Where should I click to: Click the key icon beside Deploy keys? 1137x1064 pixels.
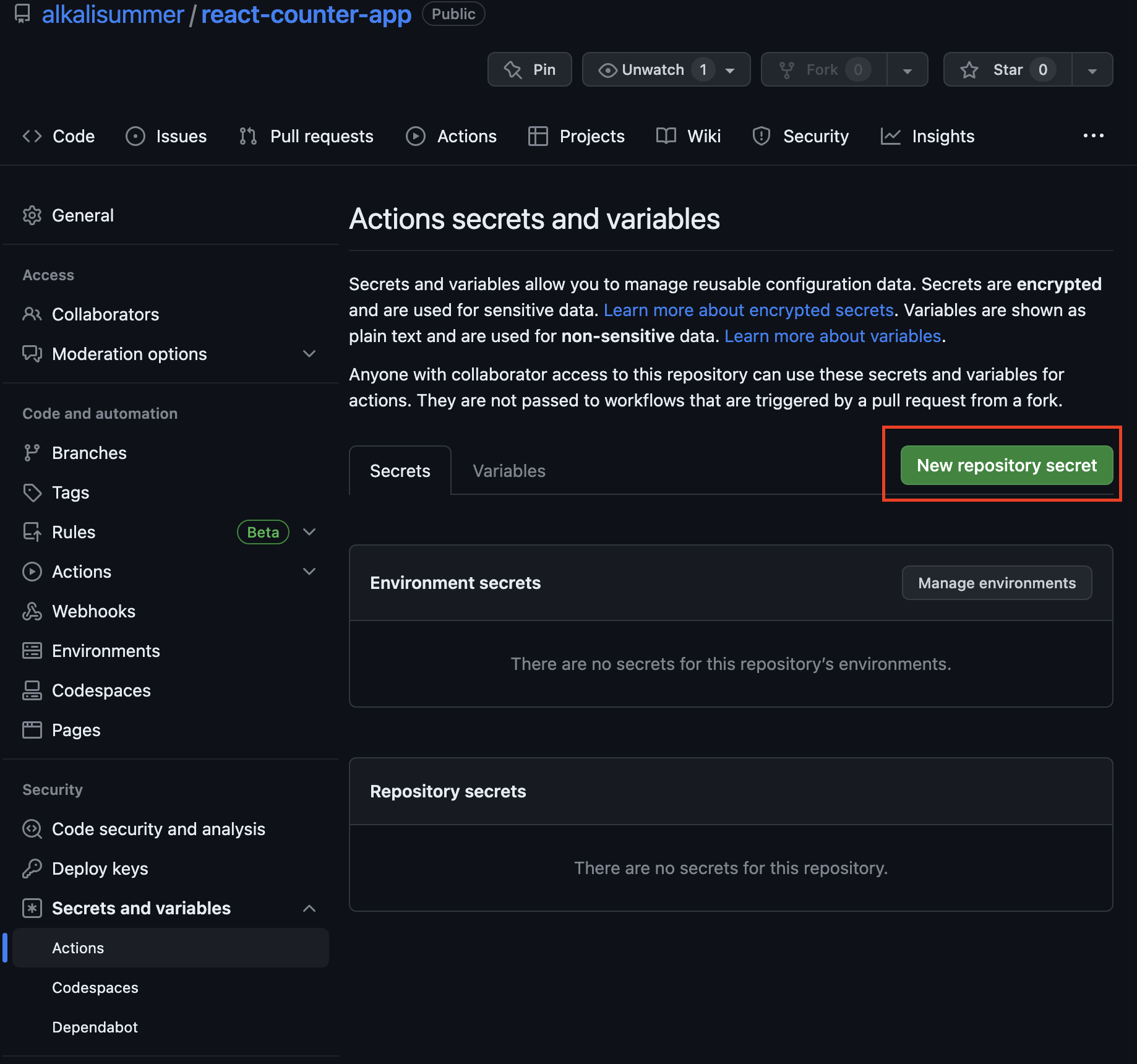coord(32,869)
